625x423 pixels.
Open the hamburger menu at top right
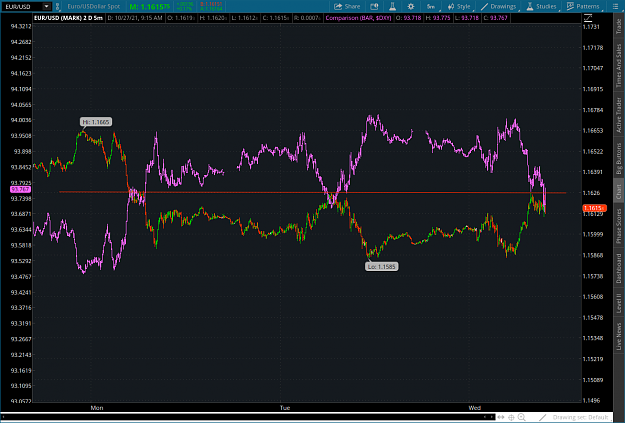point(615,6)
